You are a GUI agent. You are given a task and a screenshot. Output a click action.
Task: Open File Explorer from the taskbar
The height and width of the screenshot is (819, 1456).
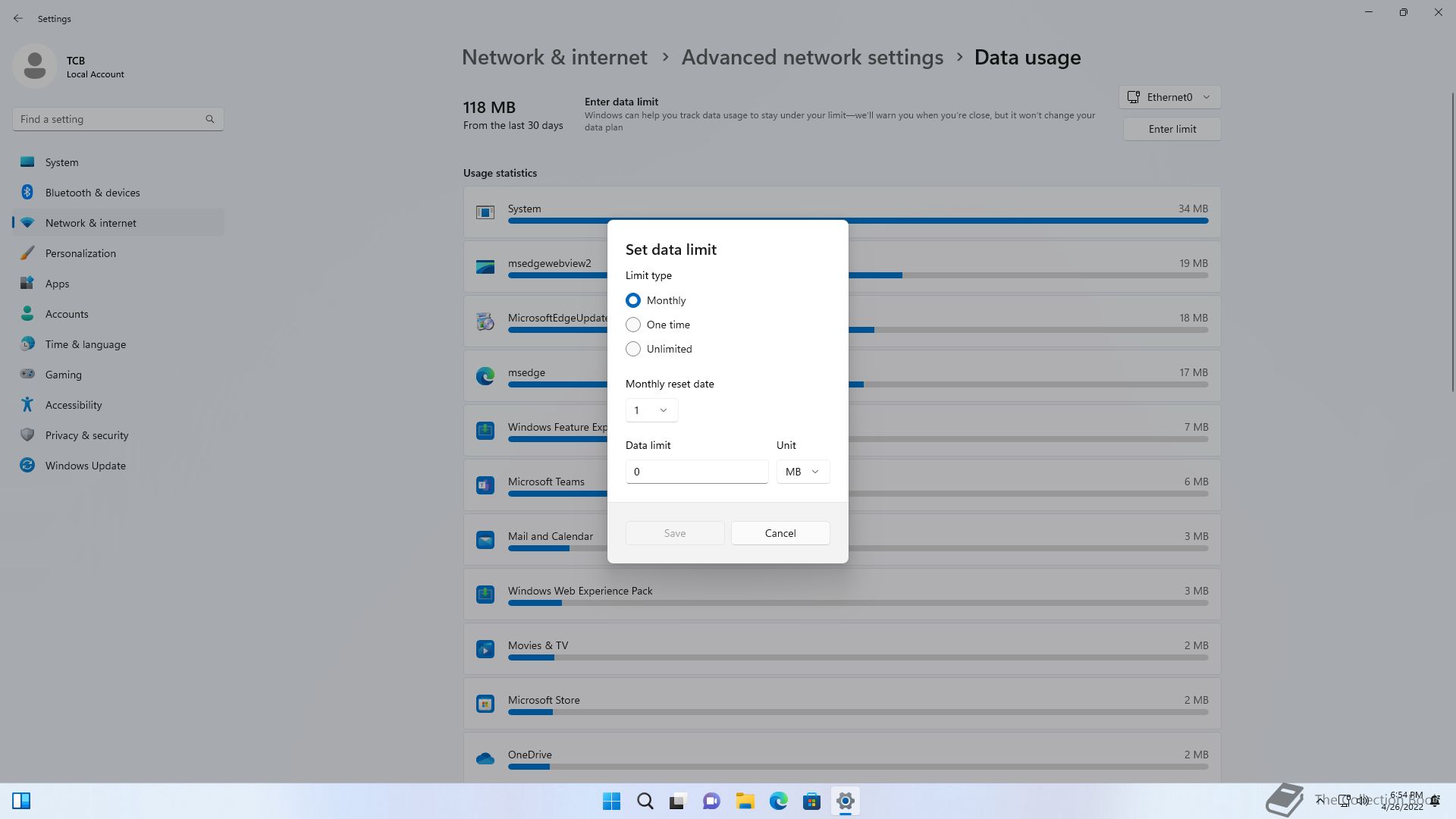pos(745,801)
